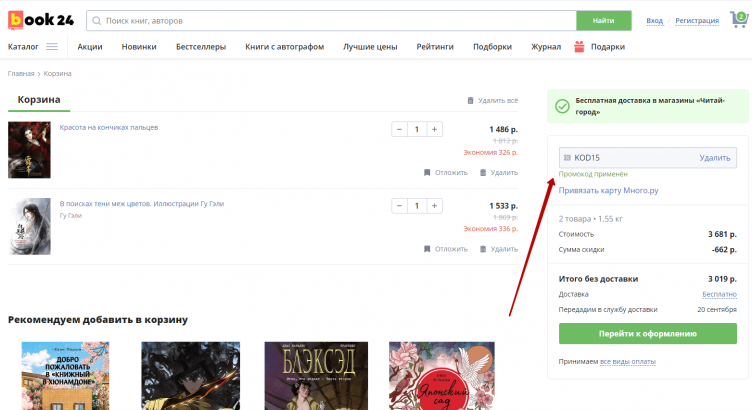Open the Каталог hamburger menu
Image resolution: width=752 pixels, height=410 pixels.
(x=51, y=46)
